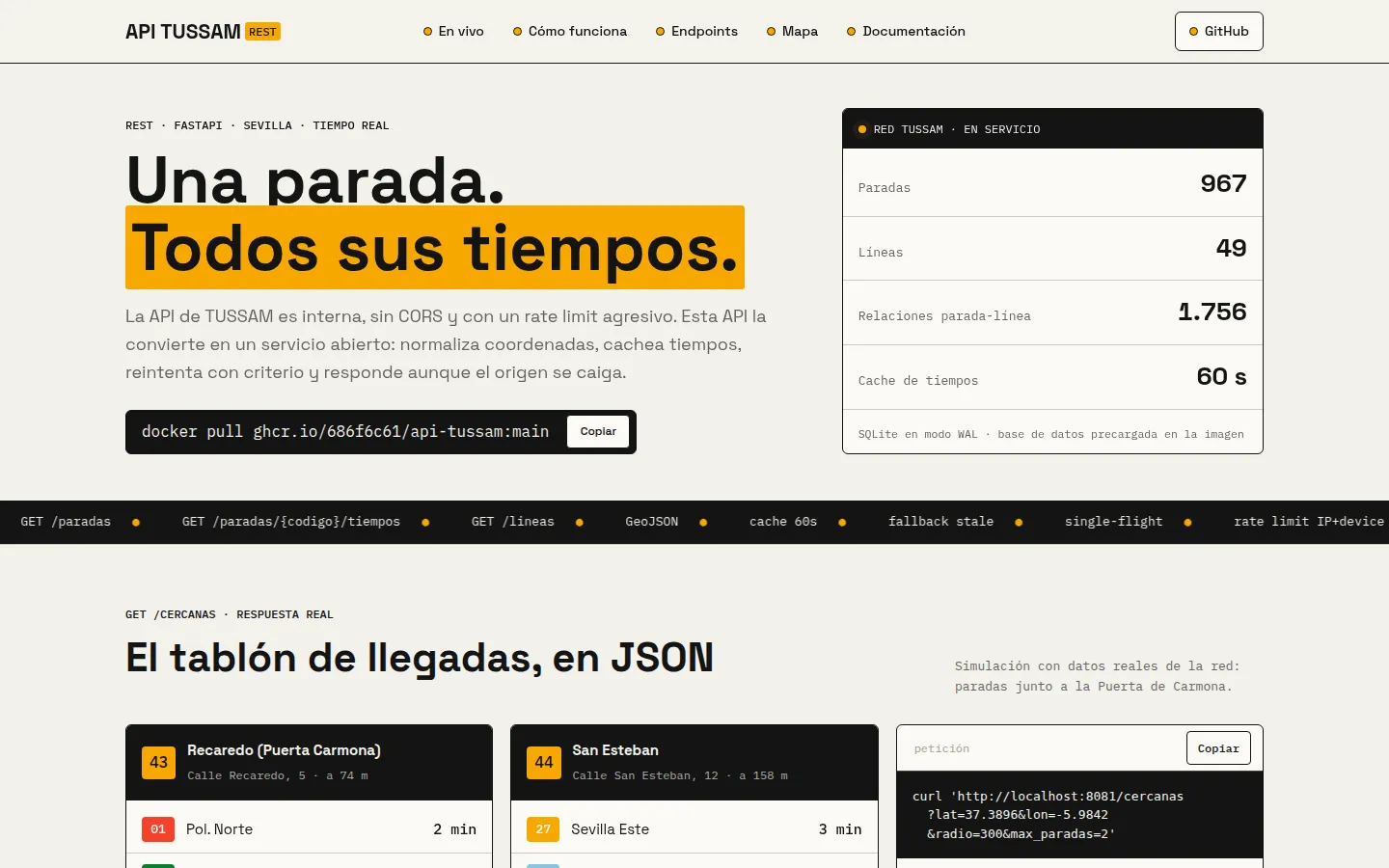Click the Pol. Norte arrival row

click(309, 828)
